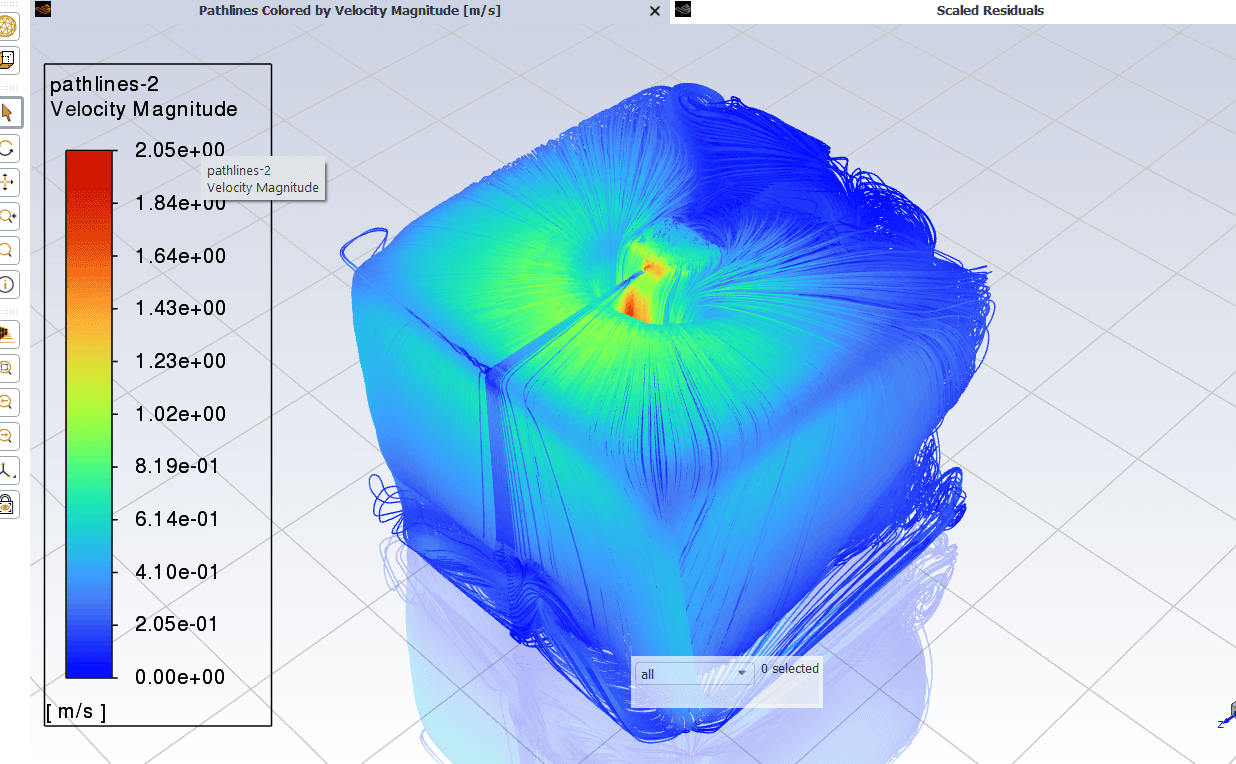Screen dimensions: 1236x764
Task: Switch to Pathlines Colored by Velocity Magnitude tab
Action: click(350, 11)
